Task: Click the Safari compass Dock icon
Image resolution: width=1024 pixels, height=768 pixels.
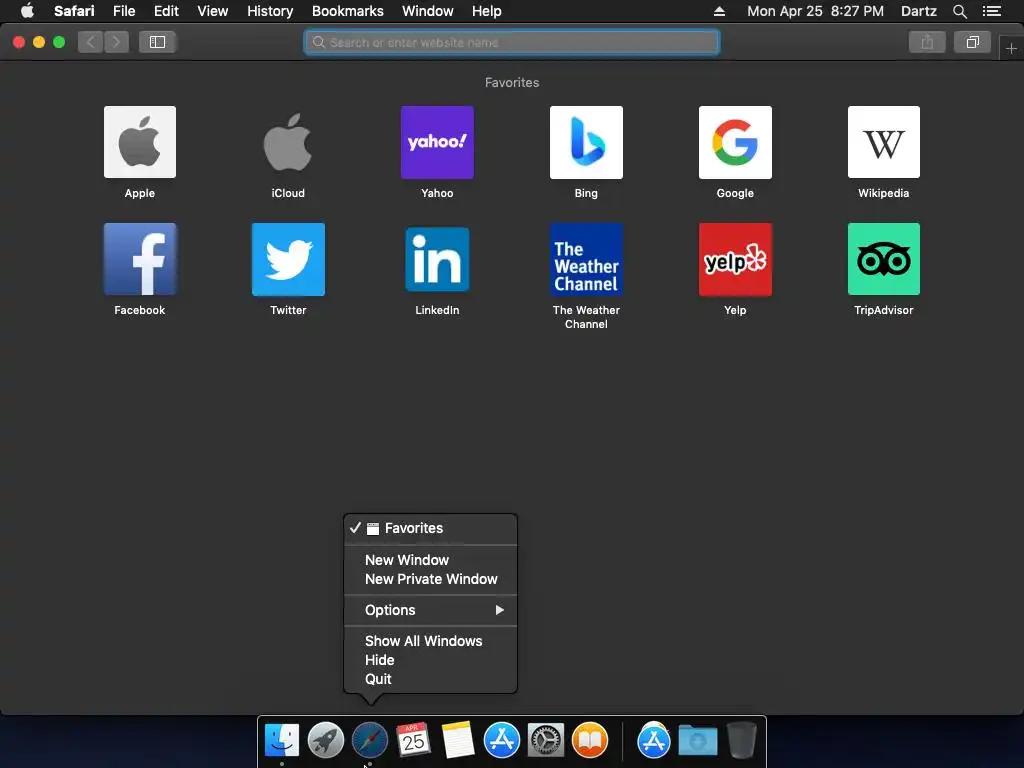Action: point(370,741)
